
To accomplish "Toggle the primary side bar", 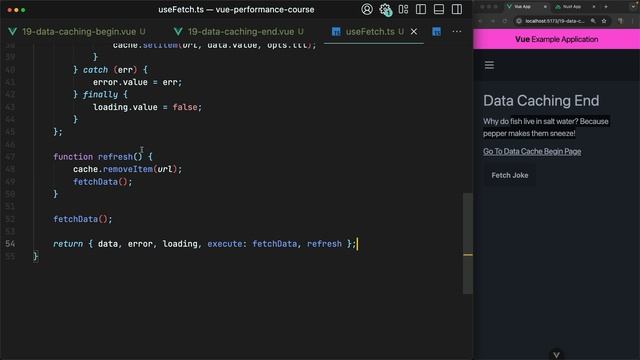I will point(421,9).
